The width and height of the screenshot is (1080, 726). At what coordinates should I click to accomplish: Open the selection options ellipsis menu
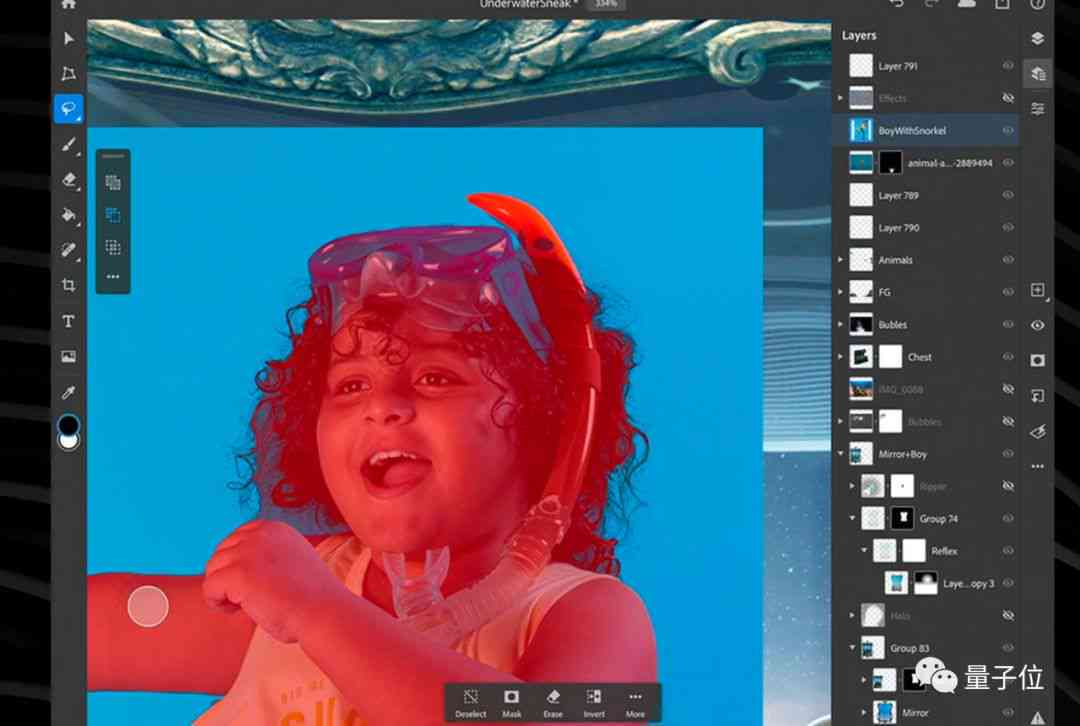[113, 276]
